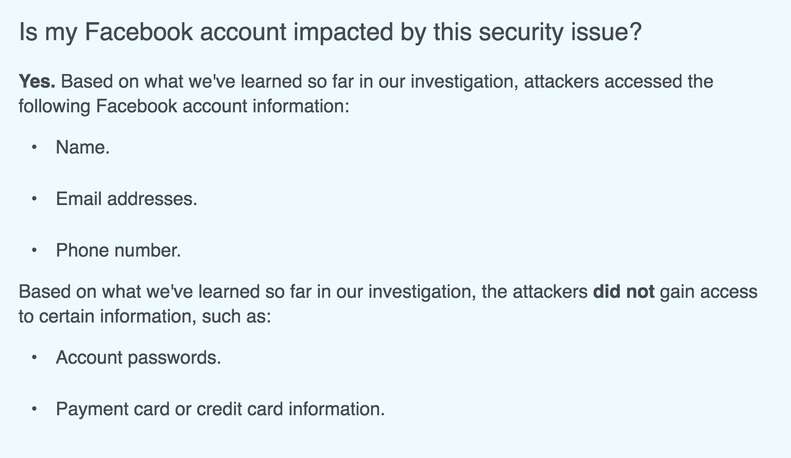Image resolution: width=791 pixels, height=458 pixels.
Task: Click the bullet before "Account passwords."
Action: tap(34, 357)
